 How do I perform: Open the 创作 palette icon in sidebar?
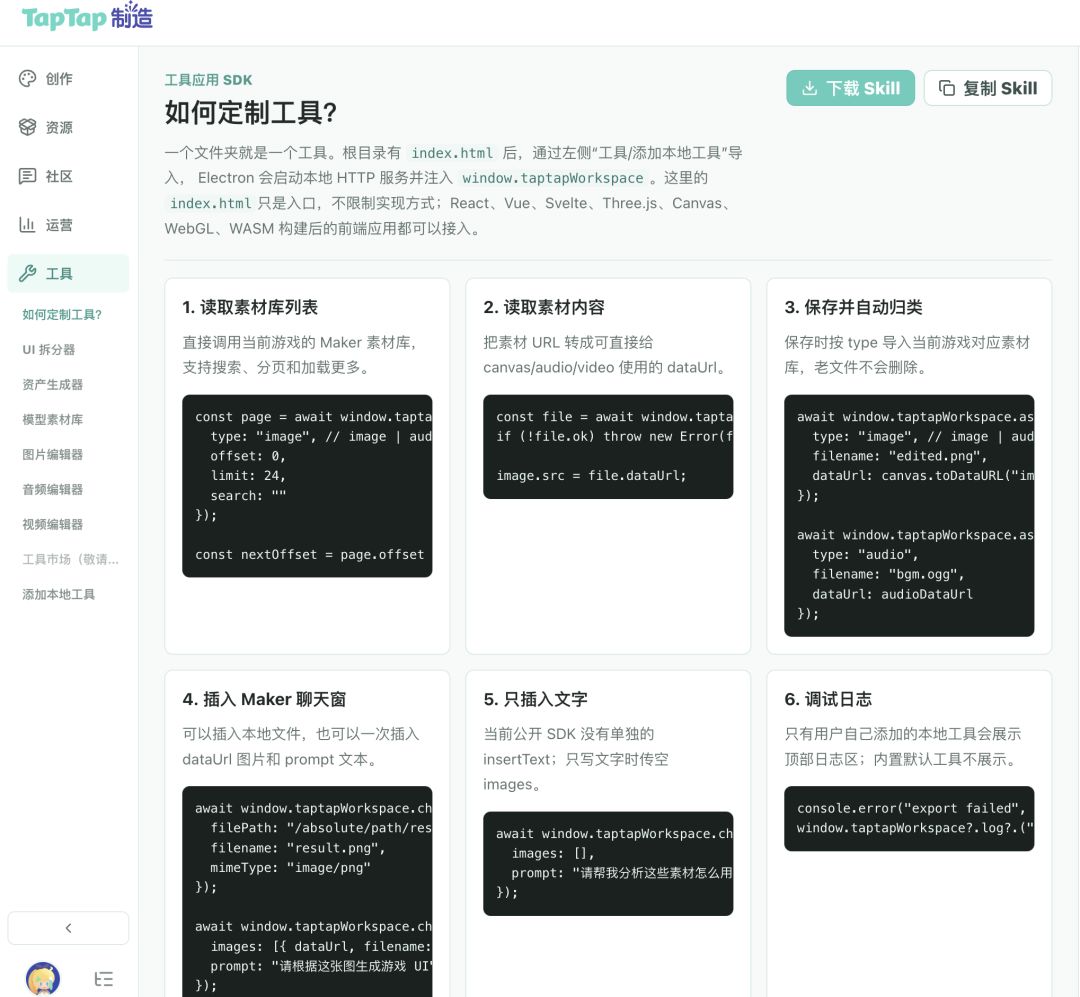[28, 79]
